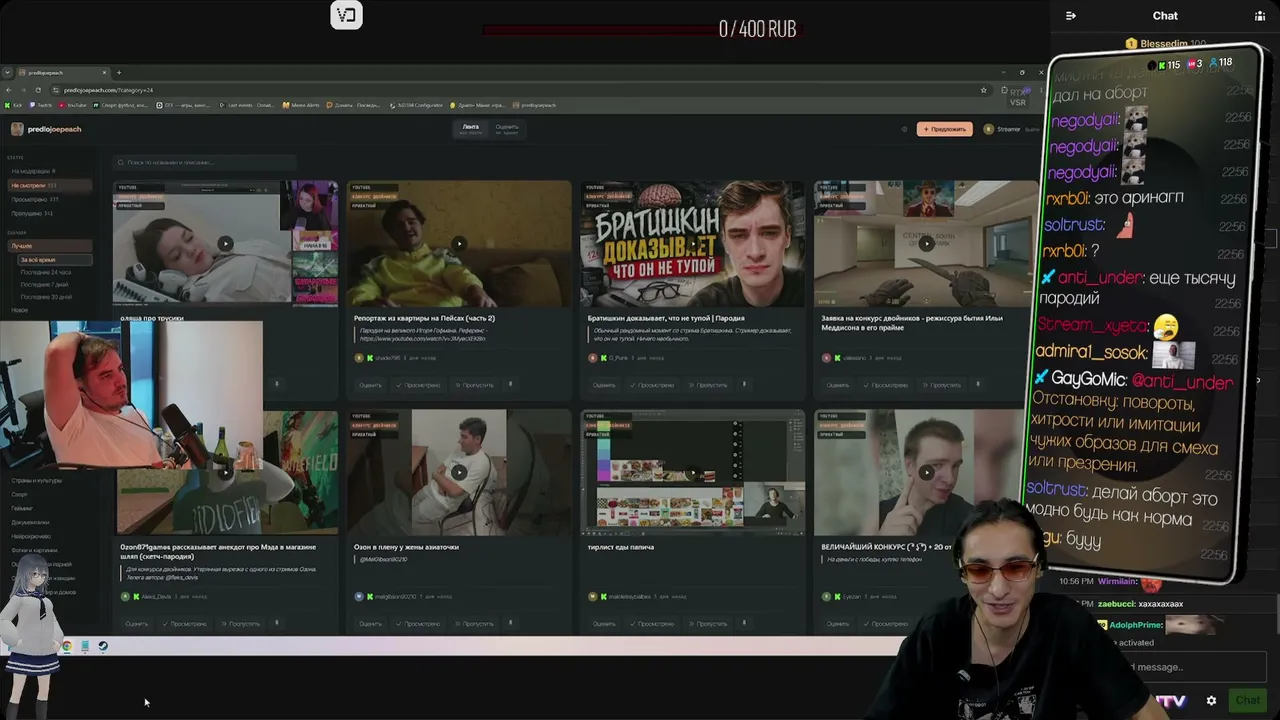
Task: Play the Братишкин доказывает video
Action: 692,243
